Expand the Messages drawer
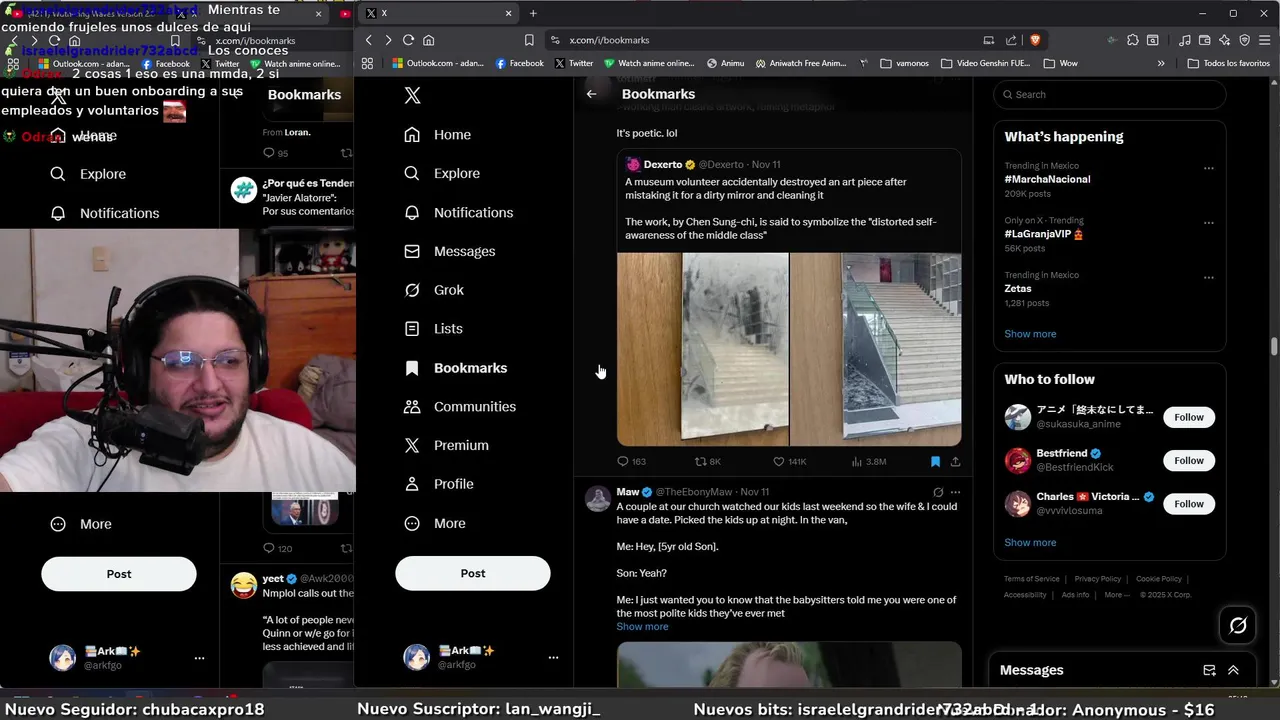Viewport: 1280px width, 720px height. [x=1233, y=670]
